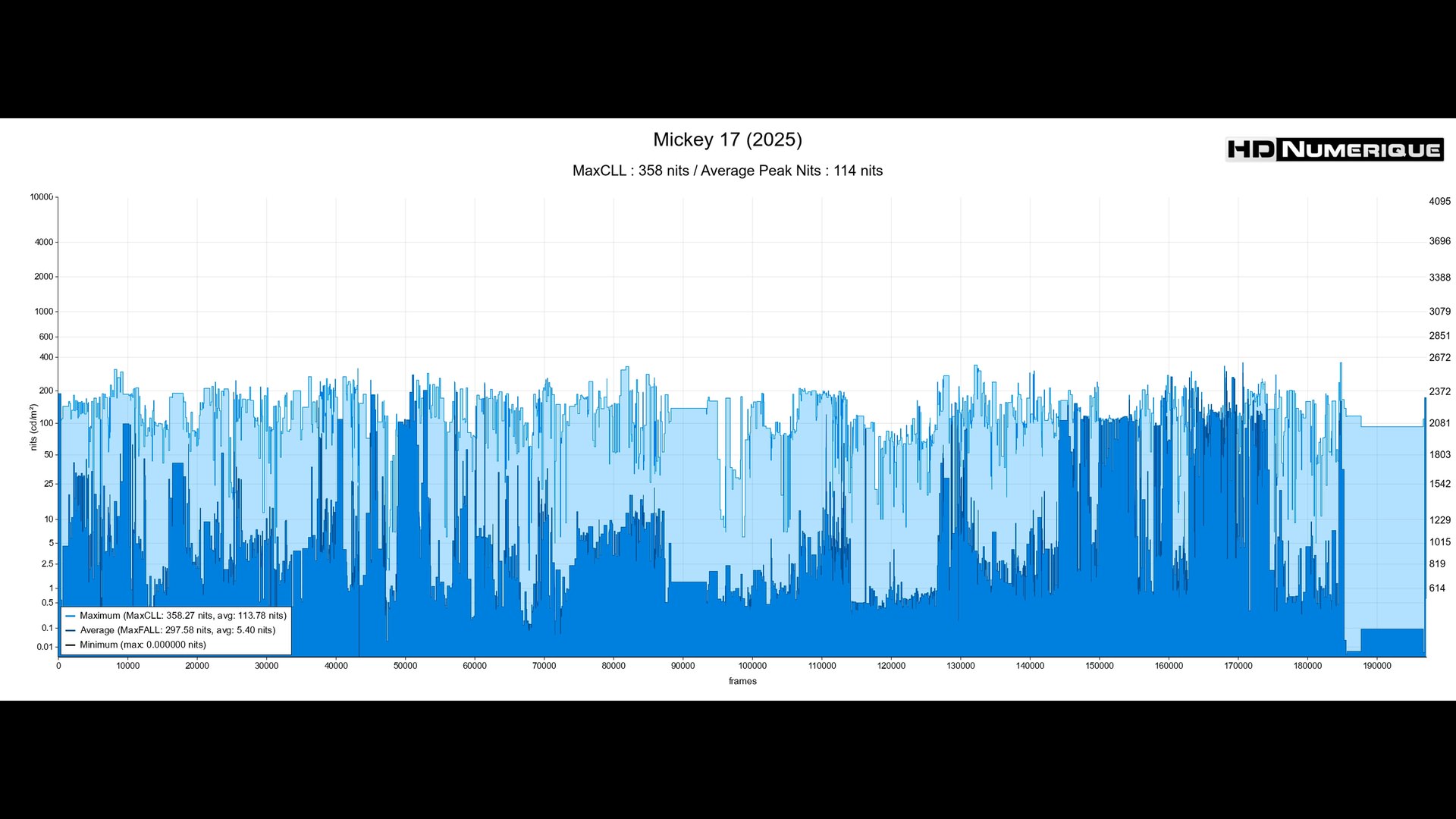
Task: Click the 120000 tick on the frames axis
Action: click(891, 666)
